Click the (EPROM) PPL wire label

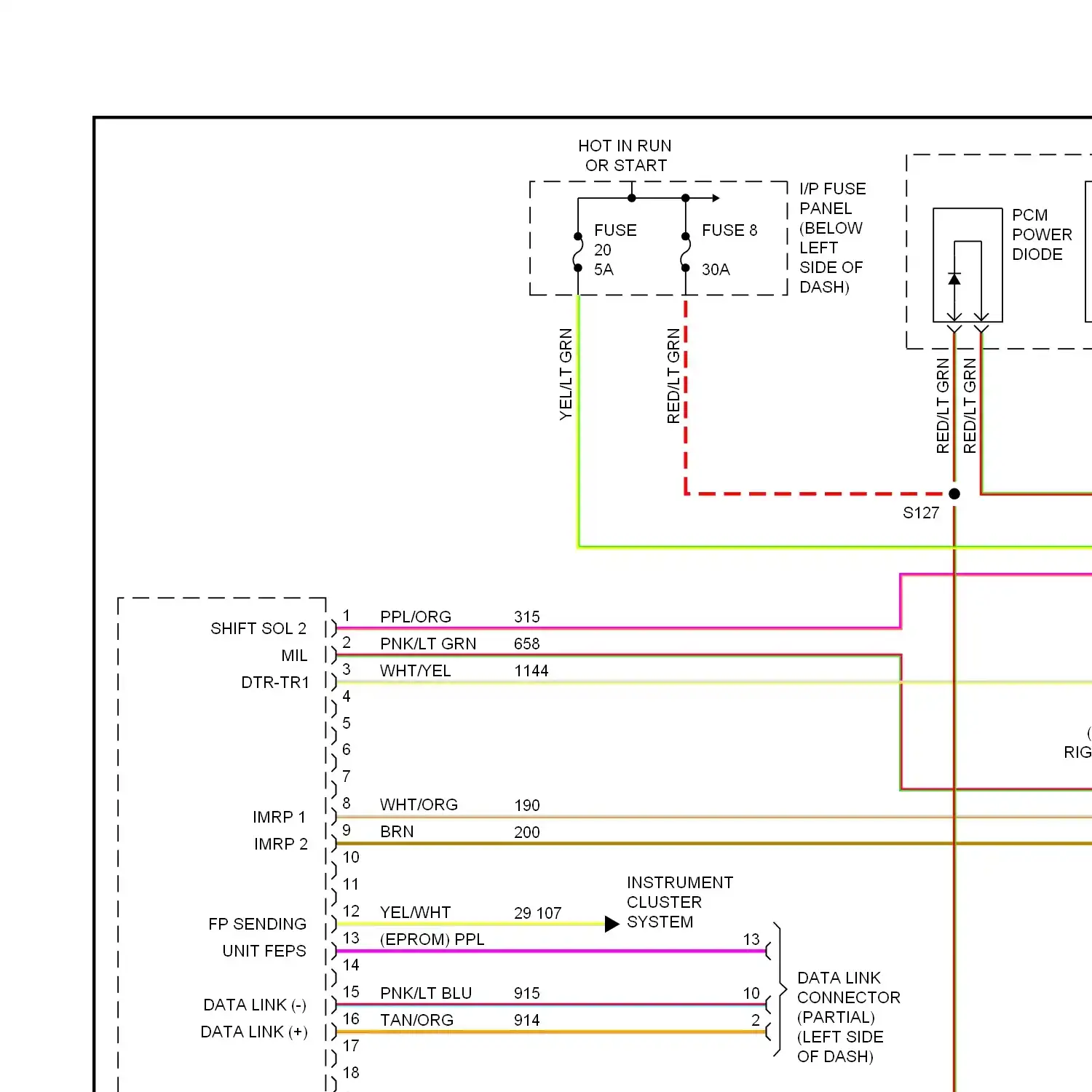click(x=432, y=939)
